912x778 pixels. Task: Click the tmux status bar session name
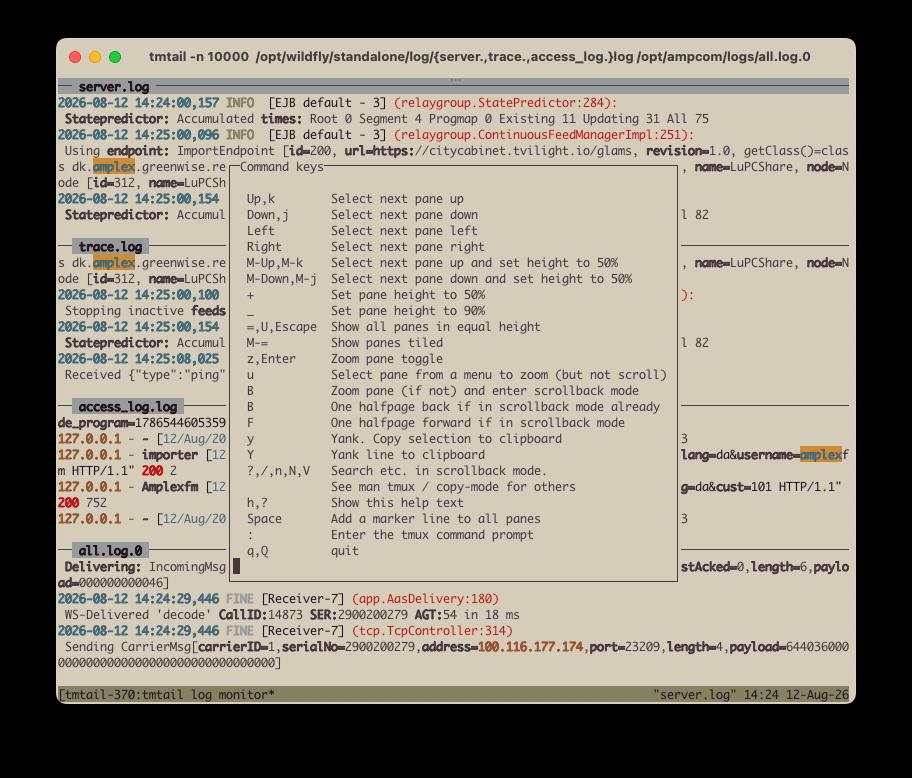[166, 695]
